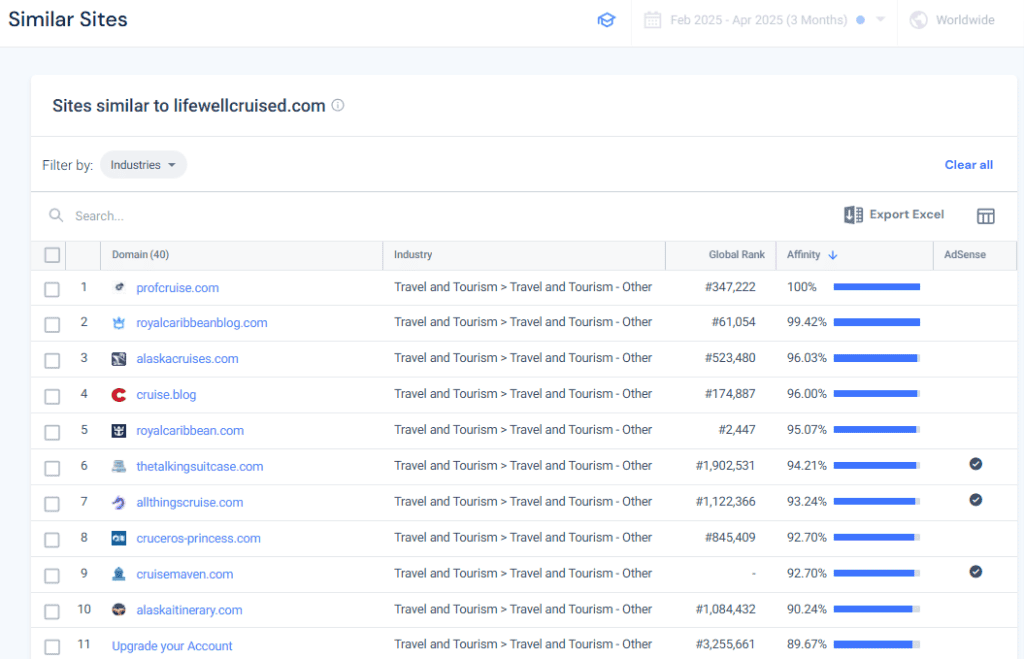This screenshot has height=659, width=1024.
Task: Select the cruisemaven.com row checkbox
Action: click(52, 575)
